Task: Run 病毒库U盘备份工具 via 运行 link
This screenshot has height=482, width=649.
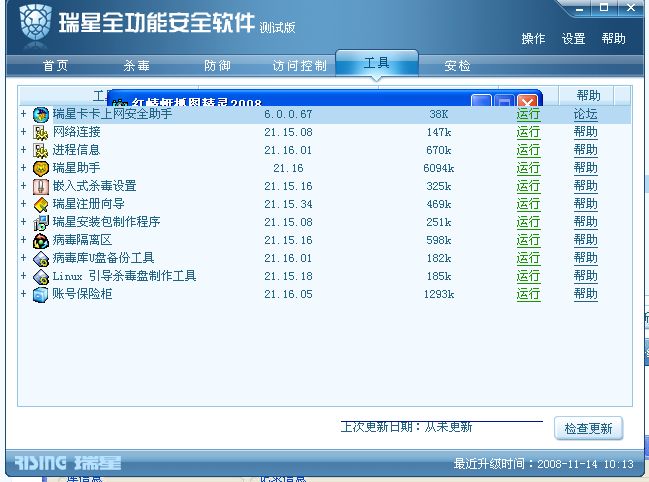Action: pos(528,258)
